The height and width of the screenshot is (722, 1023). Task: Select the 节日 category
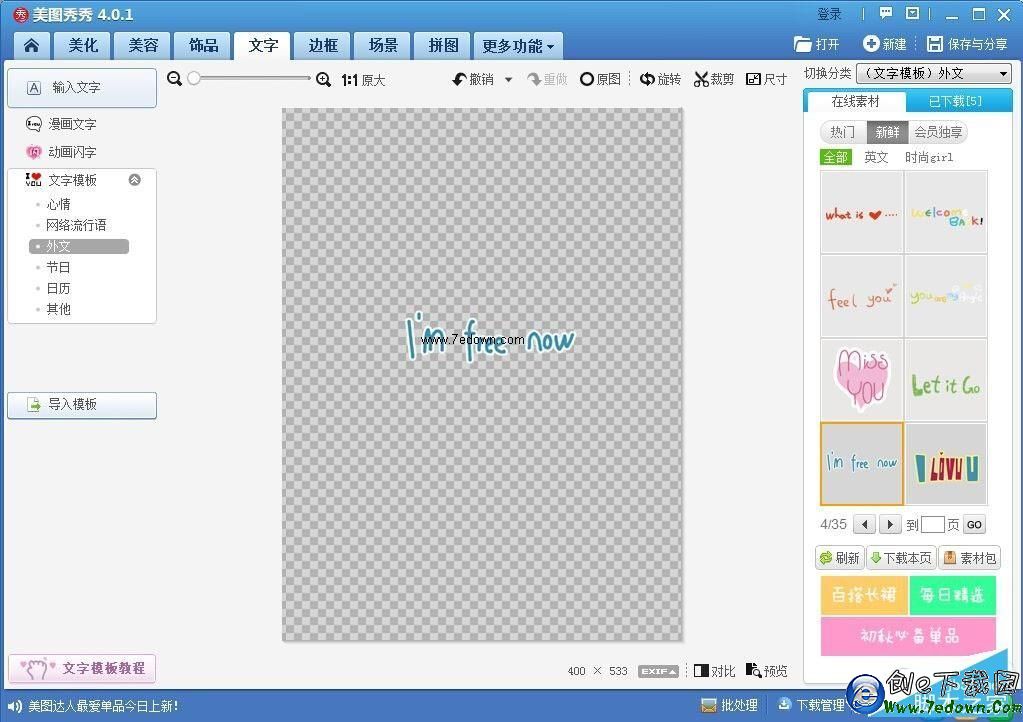tap(58, 267)
